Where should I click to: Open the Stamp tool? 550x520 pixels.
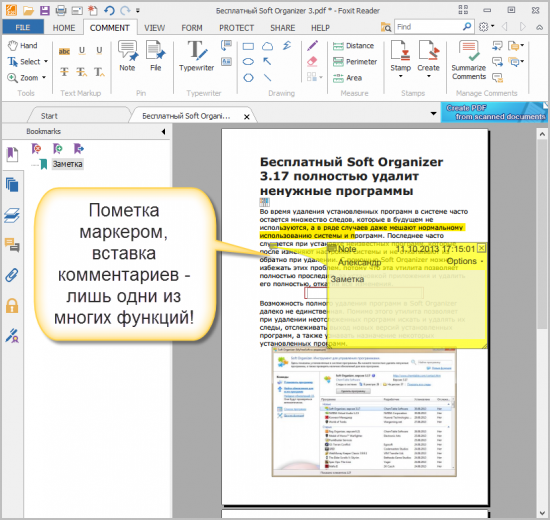pos(401,58)
